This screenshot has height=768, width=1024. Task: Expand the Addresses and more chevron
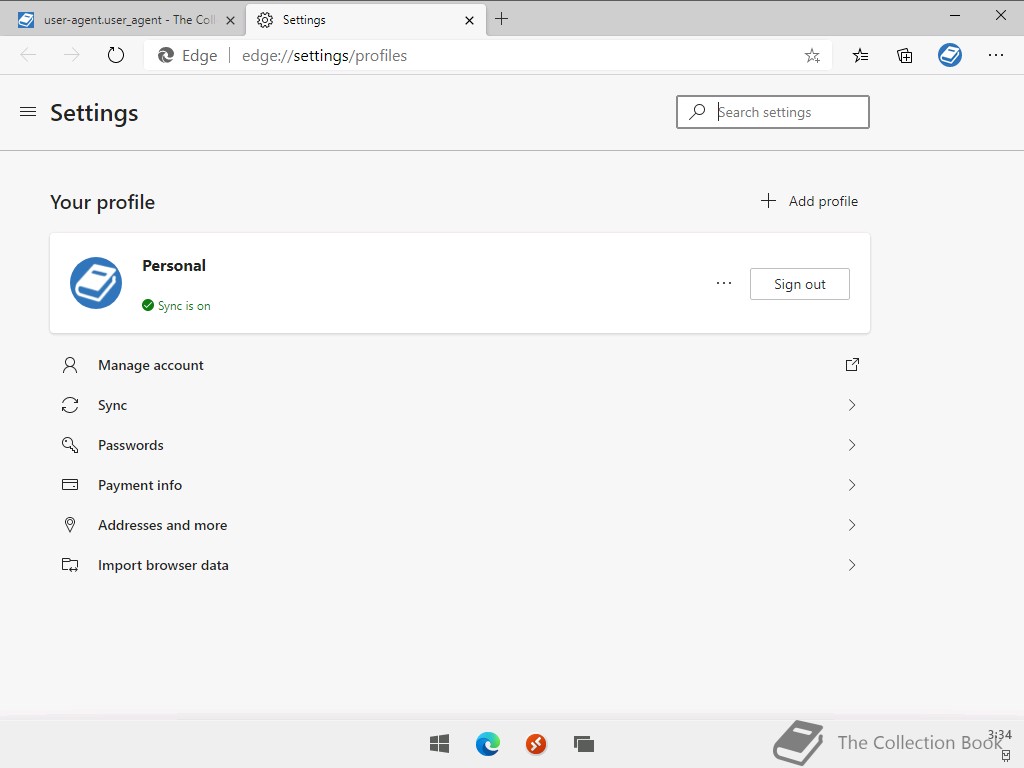point(852,525)
